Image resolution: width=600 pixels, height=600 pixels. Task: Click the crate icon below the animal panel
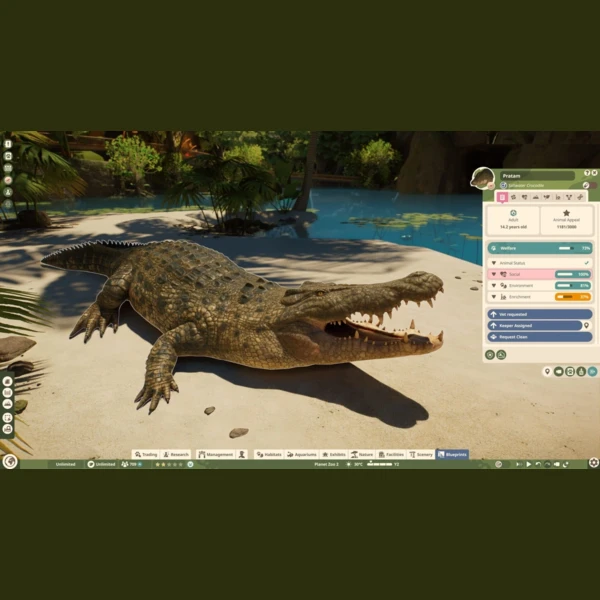[x=570, y=371]
